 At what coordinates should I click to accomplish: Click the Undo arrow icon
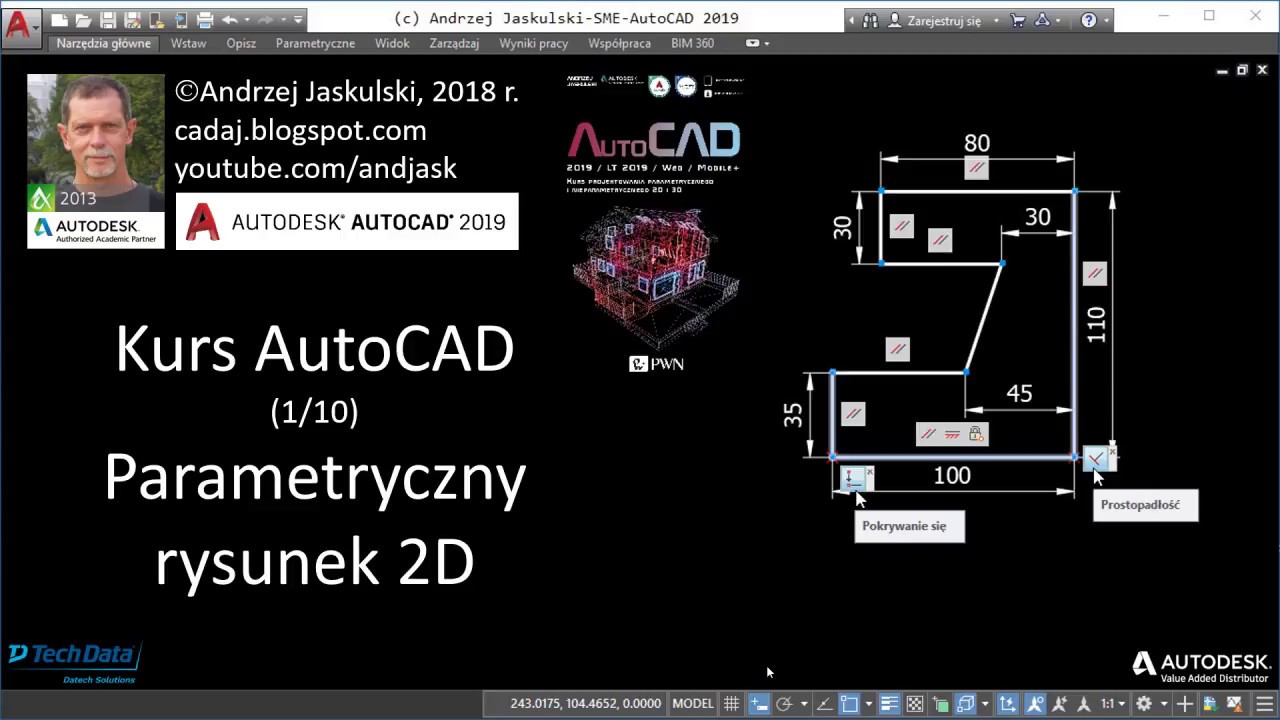tap(230, 20)
